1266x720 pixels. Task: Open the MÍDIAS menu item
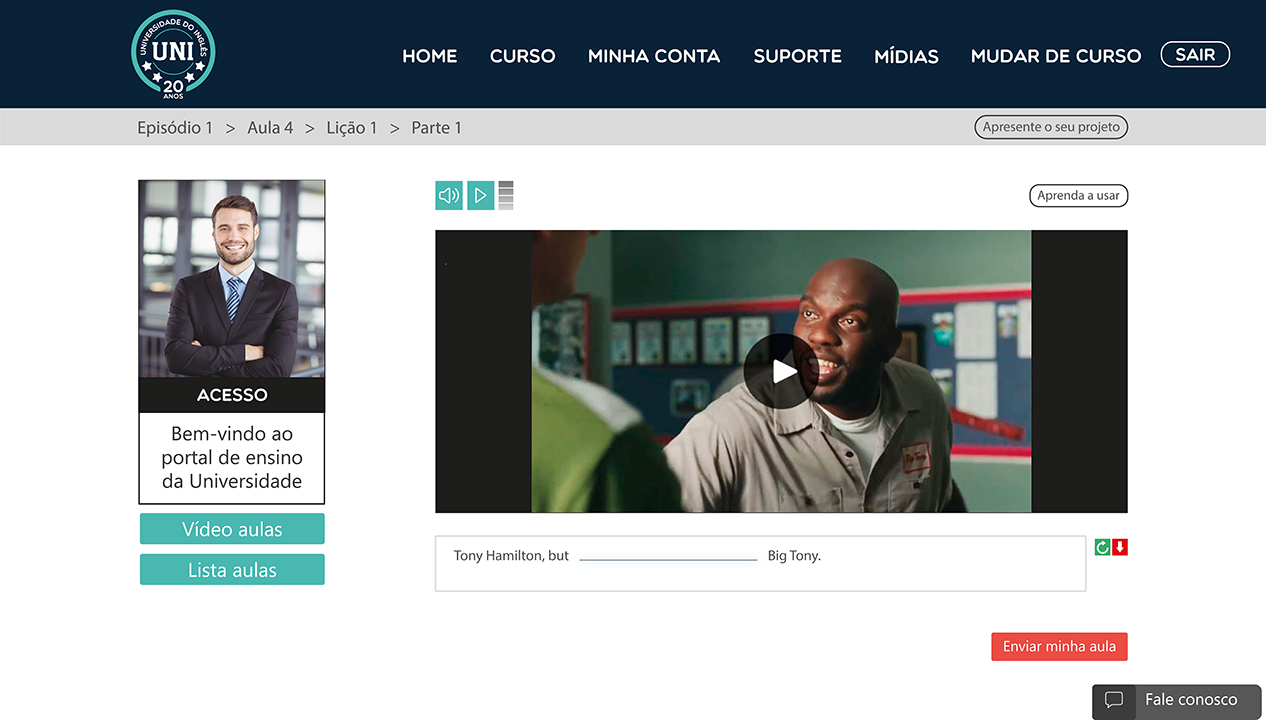(907, 56)
